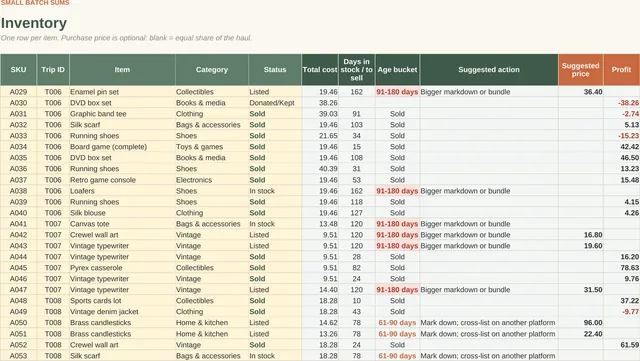This screenshot has height=361, width=640.
Task: Click the Age bucket column header
Action: 397,69
